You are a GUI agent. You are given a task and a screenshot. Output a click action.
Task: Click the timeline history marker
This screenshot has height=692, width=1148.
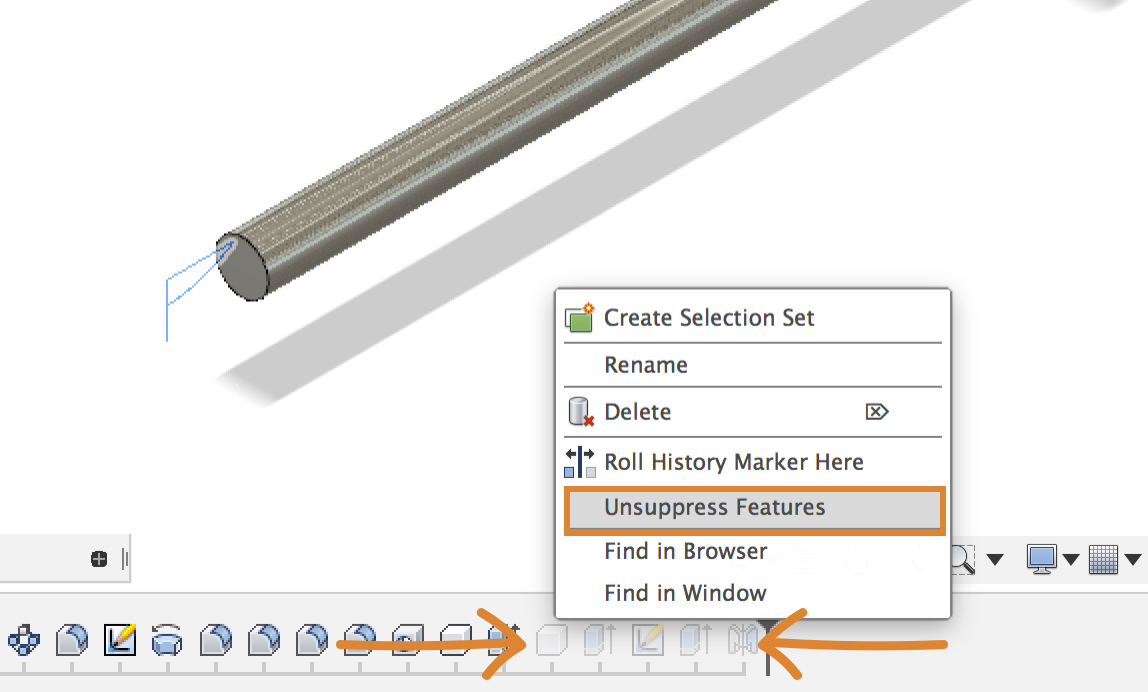coord(767,647)
